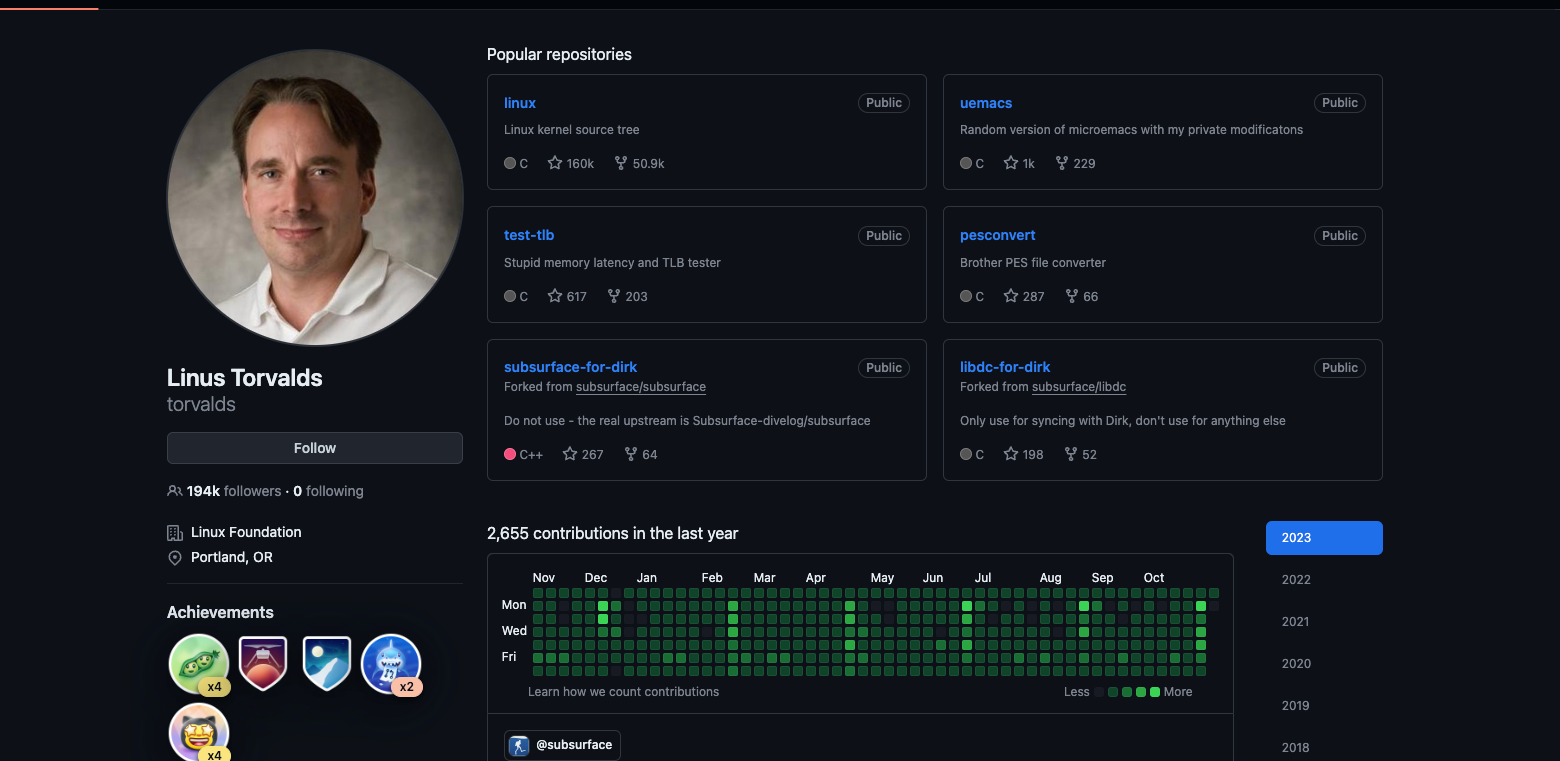Open the subsurface/subsurface upstream link

(641, 387)
